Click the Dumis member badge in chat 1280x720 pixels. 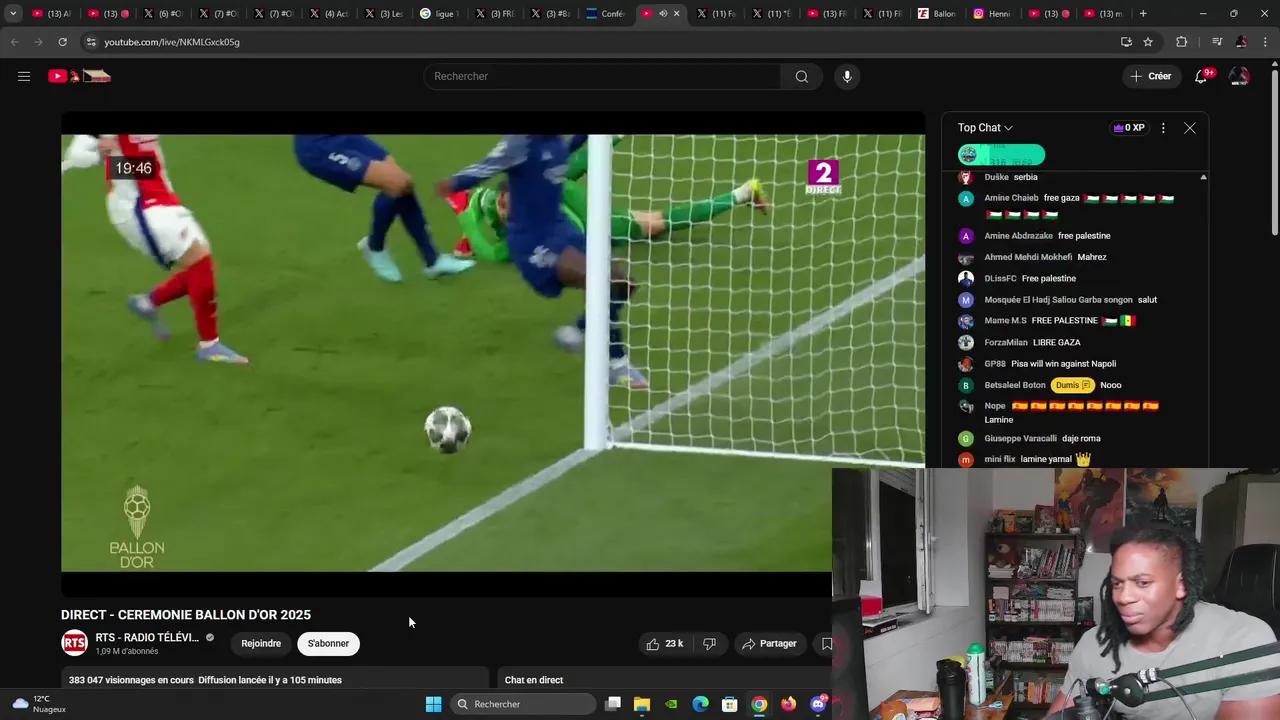1073,385
